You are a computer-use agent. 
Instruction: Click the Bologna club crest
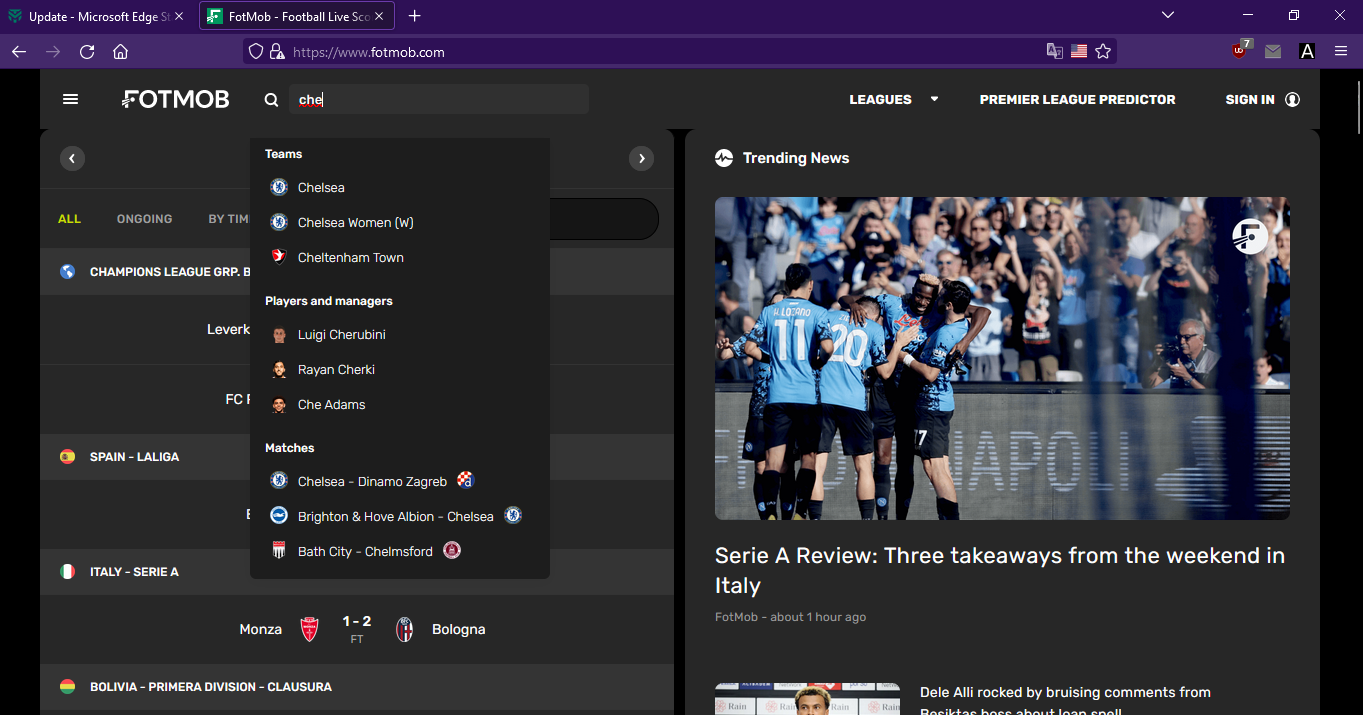pos(404,629)
